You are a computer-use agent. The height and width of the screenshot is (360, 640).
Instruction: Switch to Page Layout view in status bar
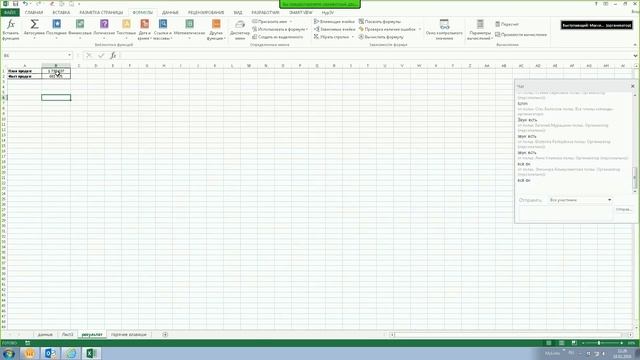pyautogui.click(x=562, y=343)
